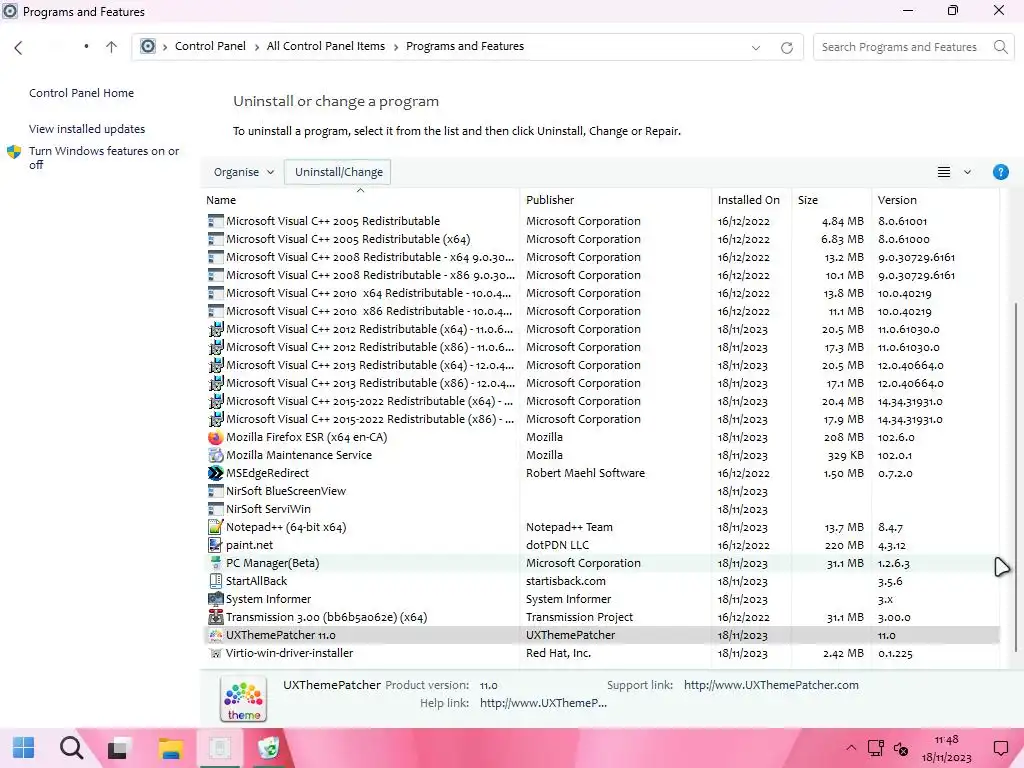Expand the address bar history dropdown
1024x768 pixels.
click(x=756, y=47)
